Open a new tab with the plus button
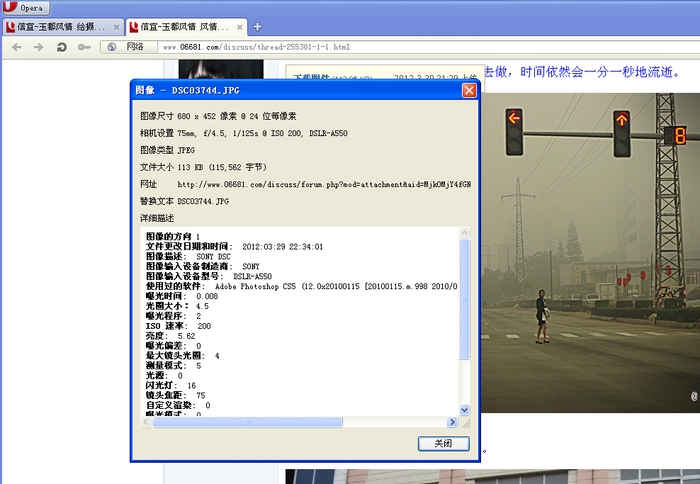This screenshot has width=700, height=484. [258, 27]
